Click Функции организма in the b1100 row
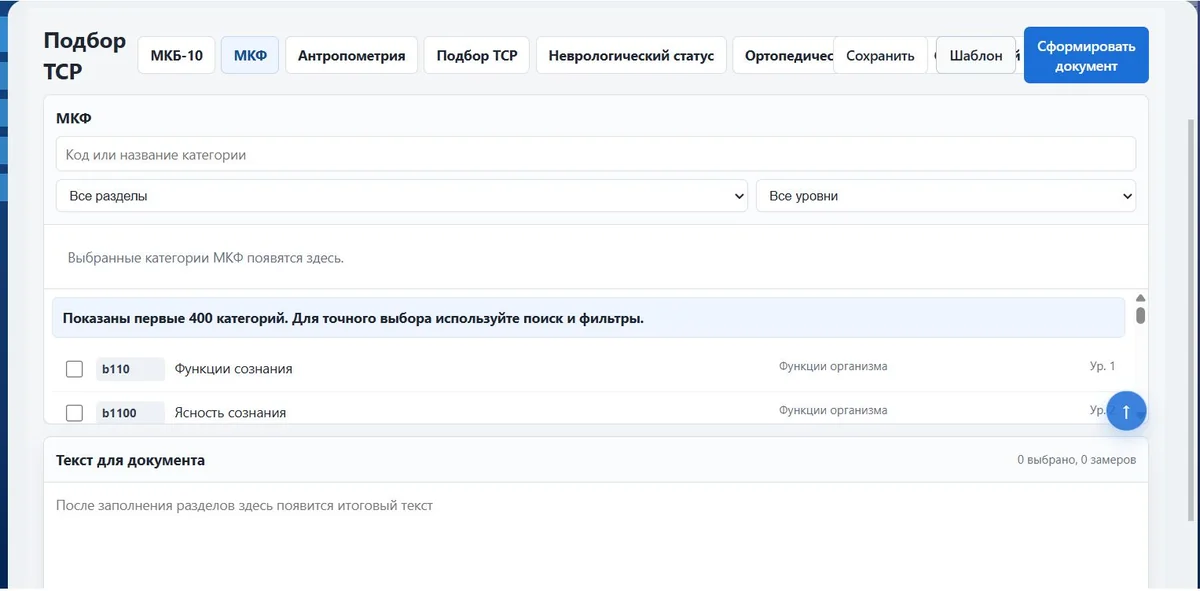 pyautogui.click(x=833, y=410)
